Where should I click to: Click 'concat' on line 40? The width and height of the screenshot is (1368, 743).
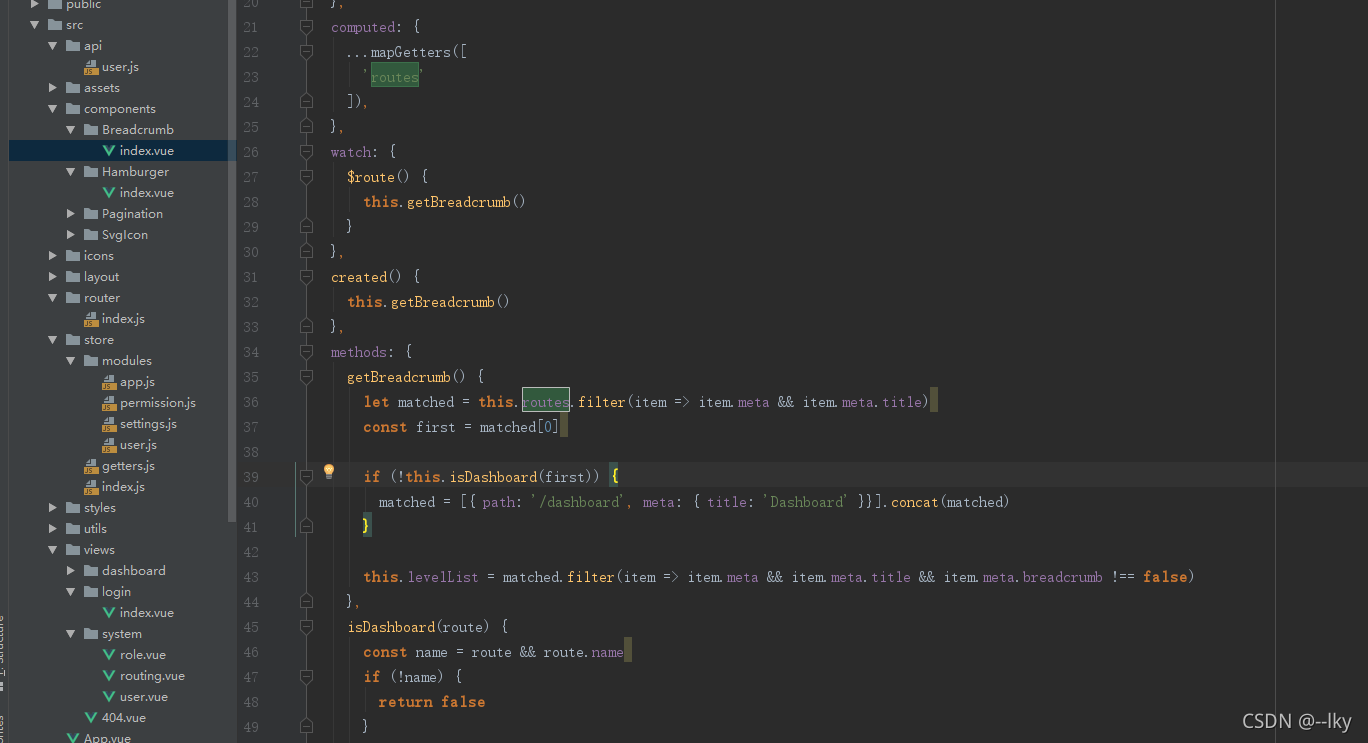point(914,502)
